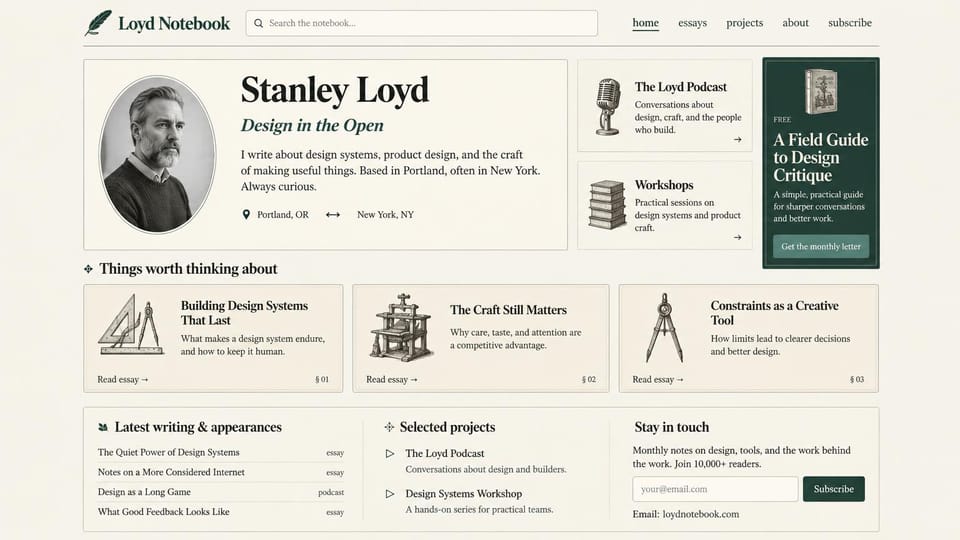Viewport: 960px width, 540px height.
Task: Click the Loyd Notebook site title
Action: [x=174, y=23]
